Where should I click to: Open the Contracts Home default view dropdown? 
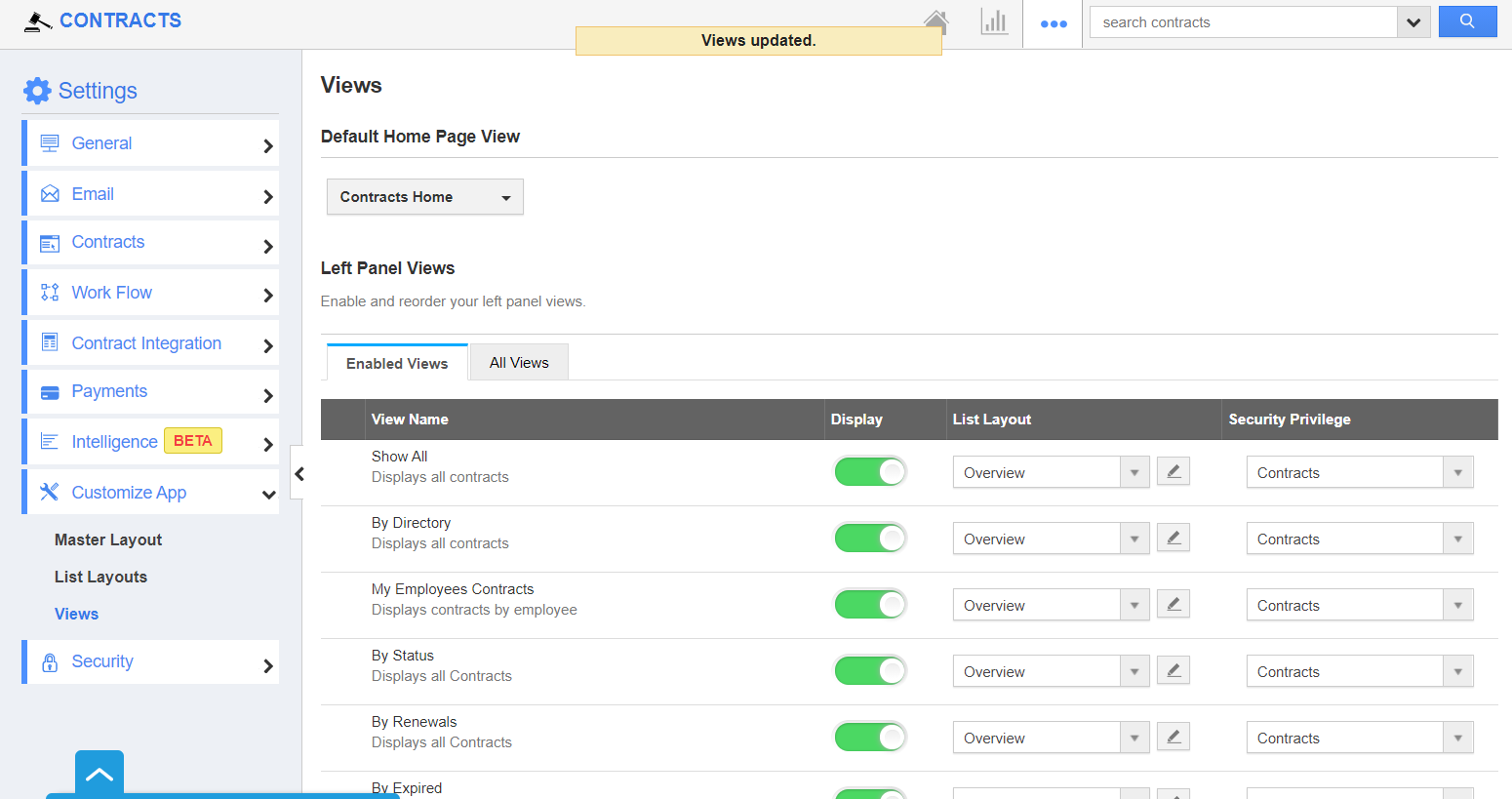(x=424, y=197)
